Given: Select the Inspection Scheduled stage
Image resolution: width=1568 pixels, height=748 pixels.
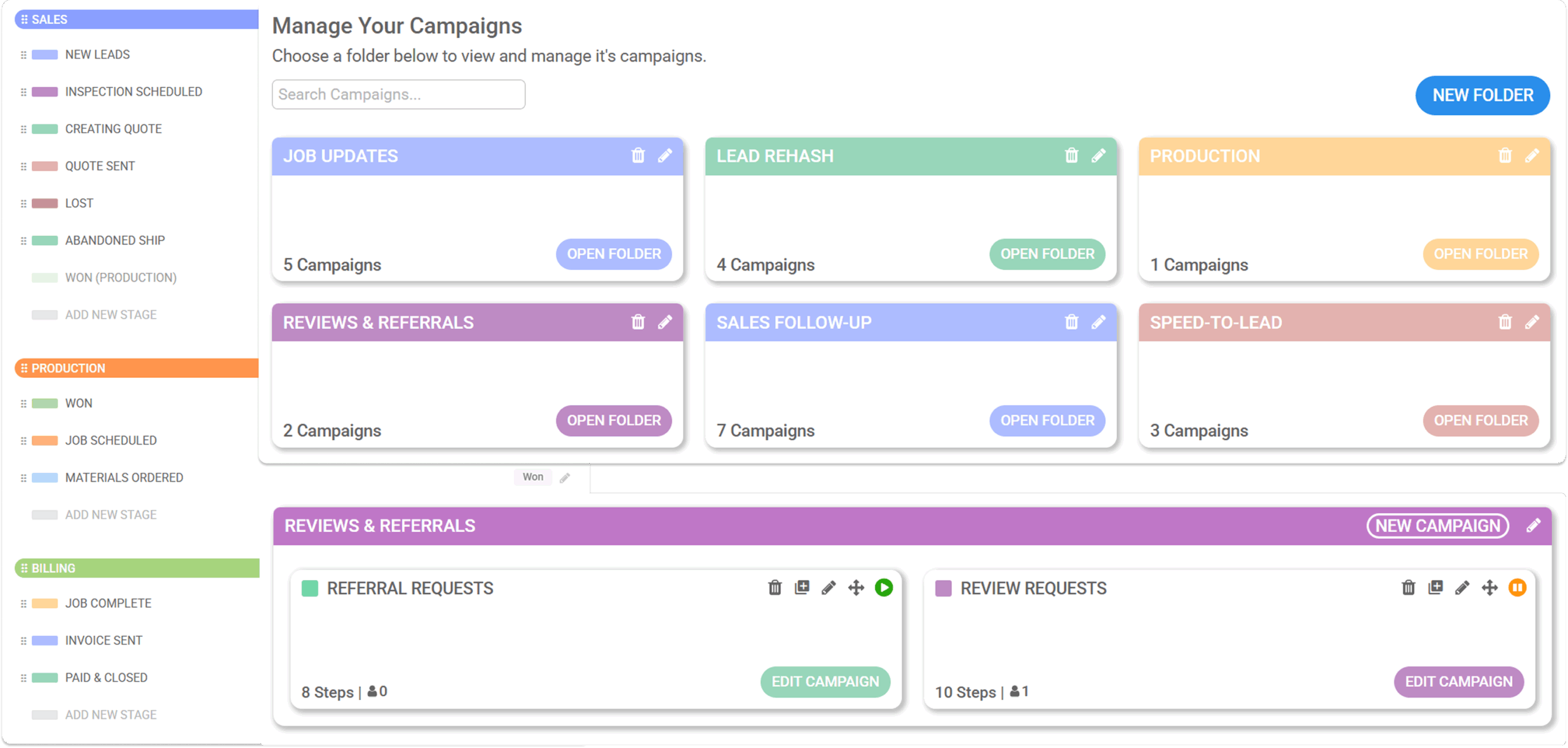Looking at the screenshot, I should (134, 92).
